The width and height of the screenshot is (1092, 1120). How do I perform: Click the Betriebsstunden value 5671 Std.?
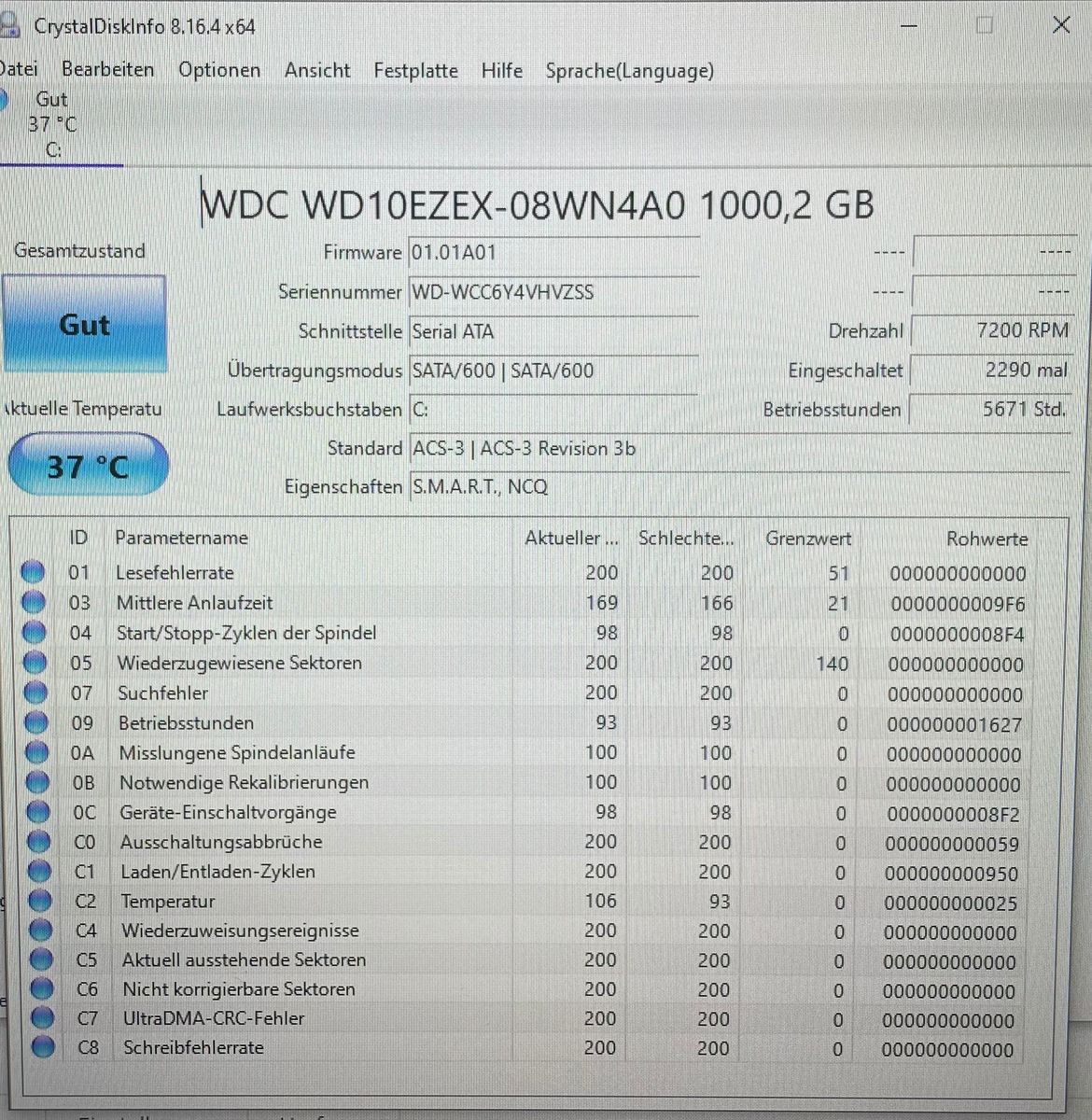990,409
